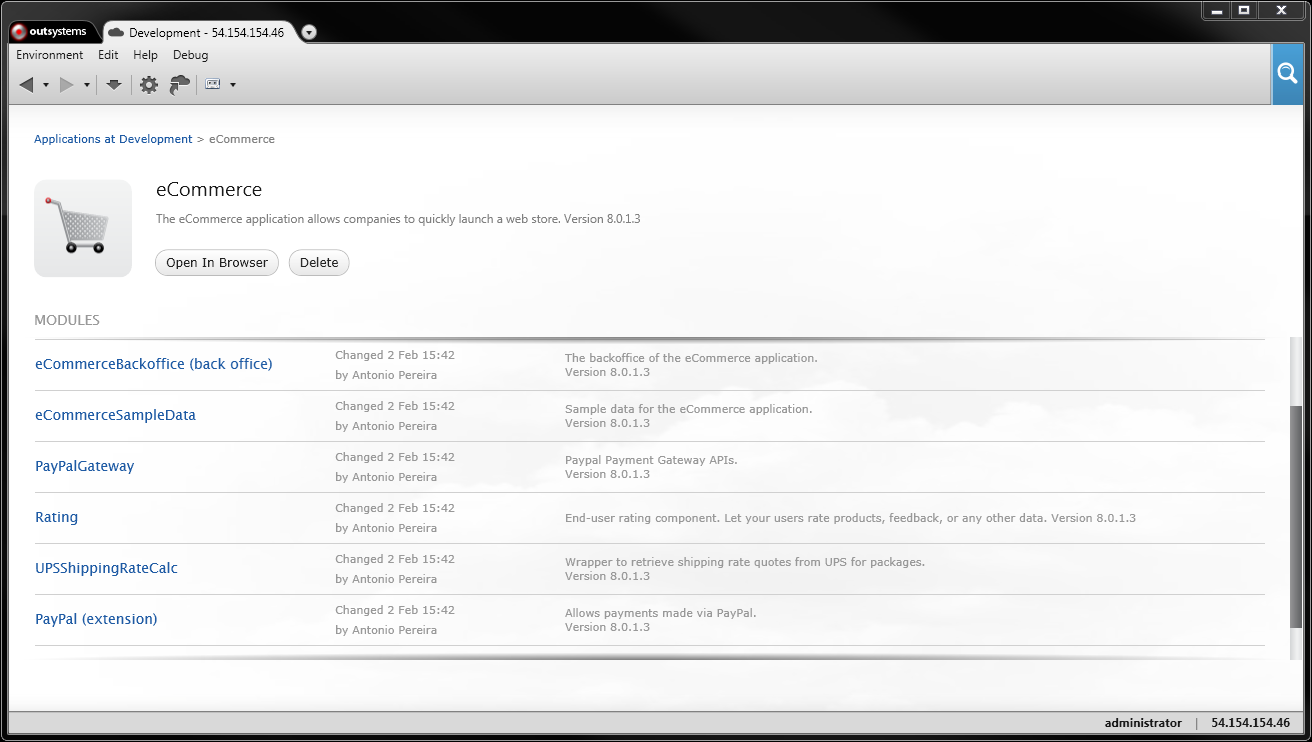Open the gear settings icon in toolbar

pos(149,85)
